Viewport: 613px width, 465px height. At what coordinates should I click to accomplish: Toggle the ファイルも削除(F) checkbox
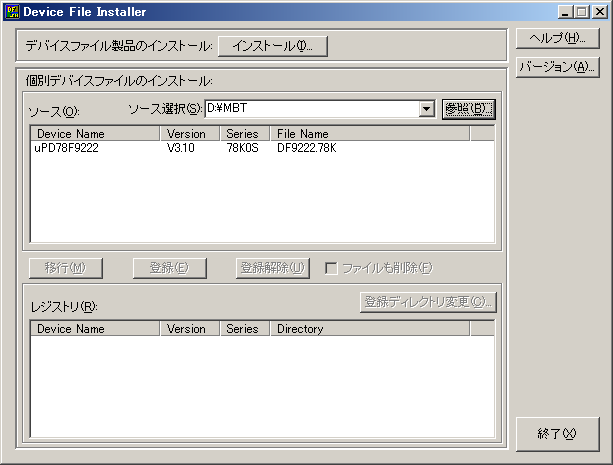pos(331,268)
